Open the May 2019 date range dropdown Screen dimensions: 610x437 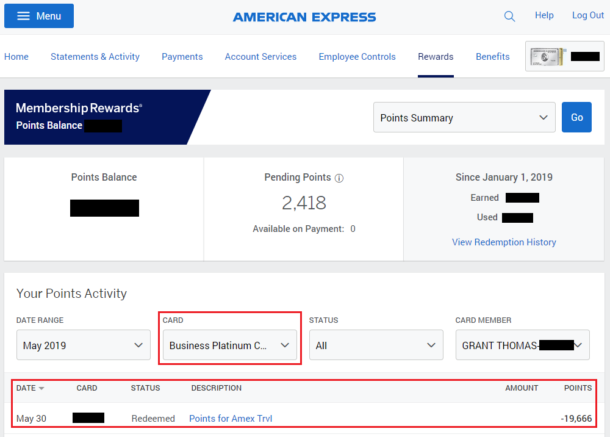83,345
